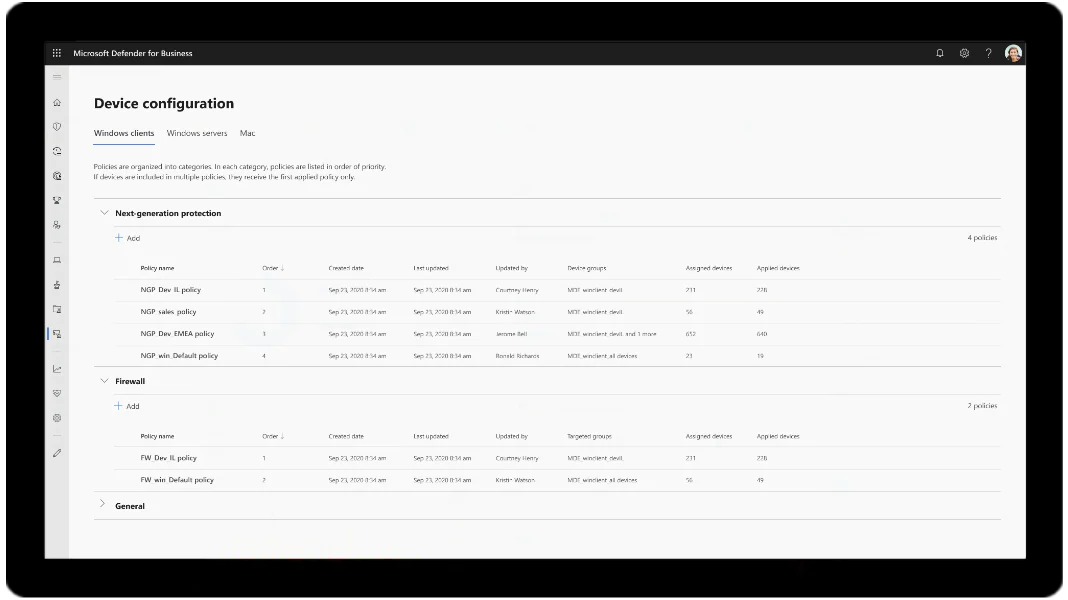This screenshot has height=600, width=1068.
Task: Expand the General section
Action: (x=101, y=505)
